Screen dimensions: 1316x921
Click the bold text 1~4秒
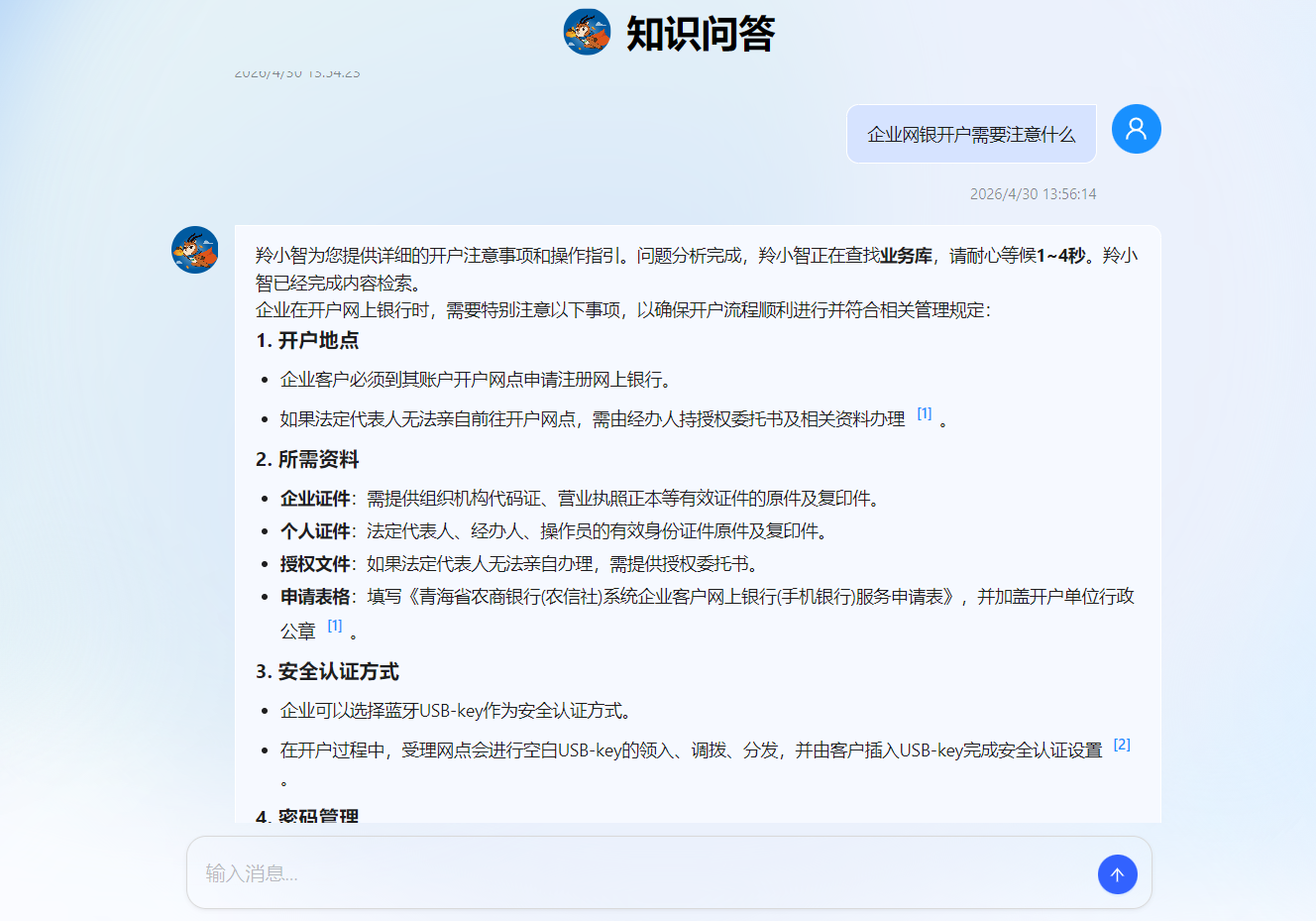pyautogui.click(x=1060, y=256)
